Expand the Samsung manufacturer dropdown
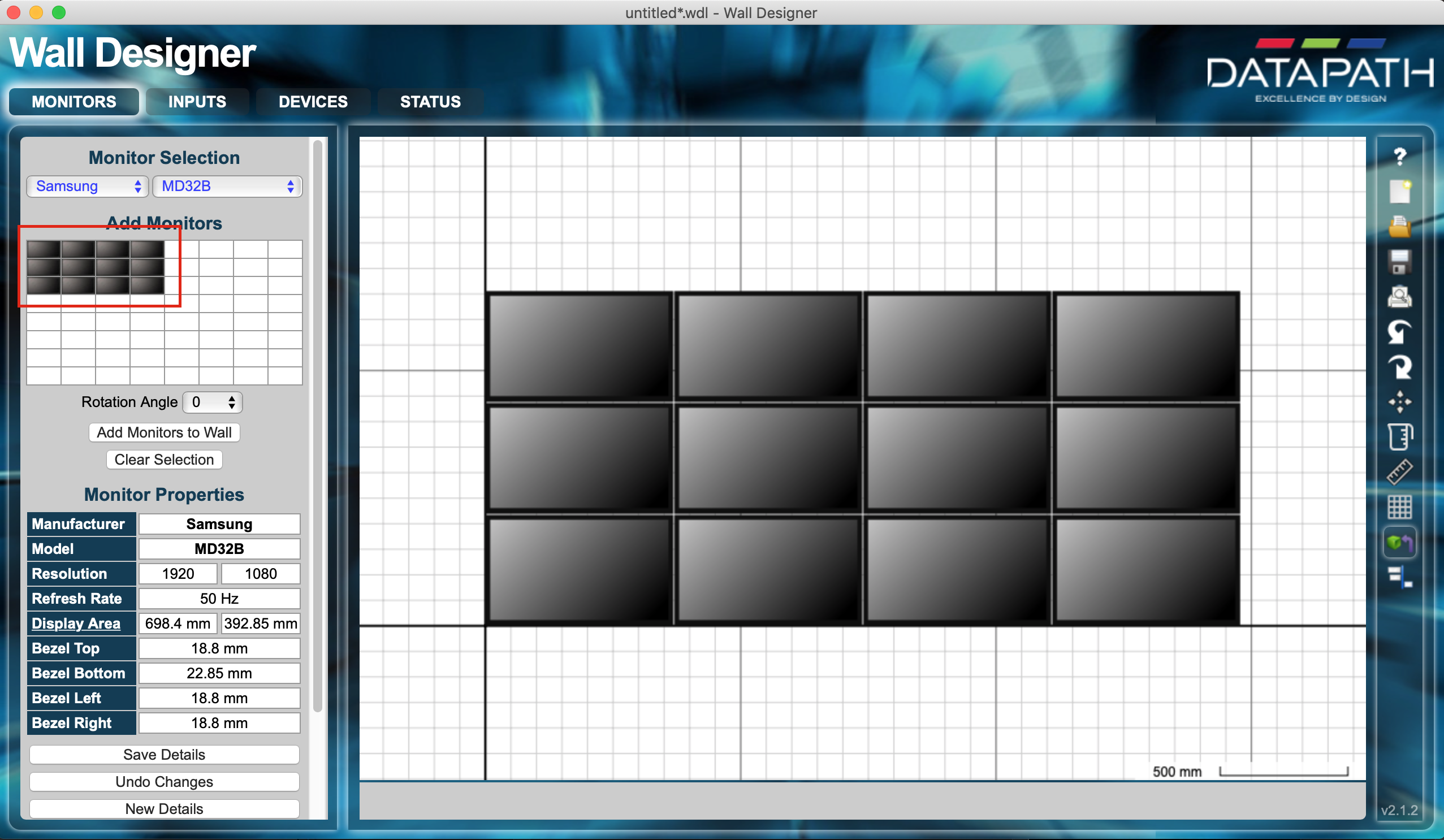This screenshot has width=1444, height=840. click(x=85, y=186)
